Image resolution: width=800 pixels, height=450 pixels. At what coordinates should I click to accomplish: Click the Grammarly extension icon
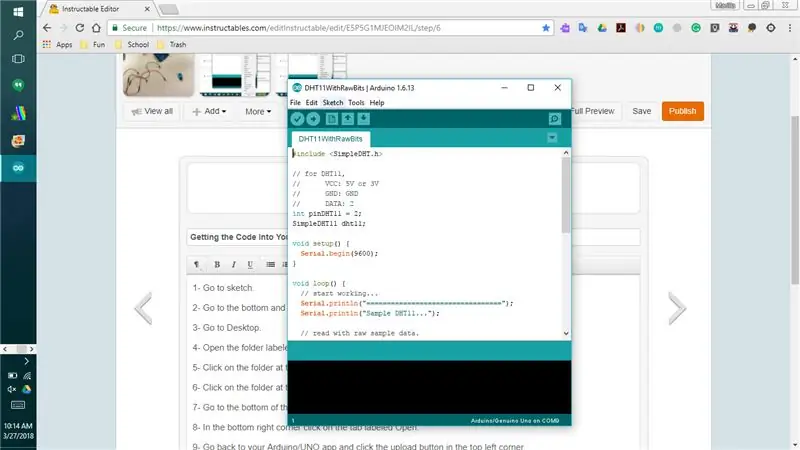tap(696, 28)
